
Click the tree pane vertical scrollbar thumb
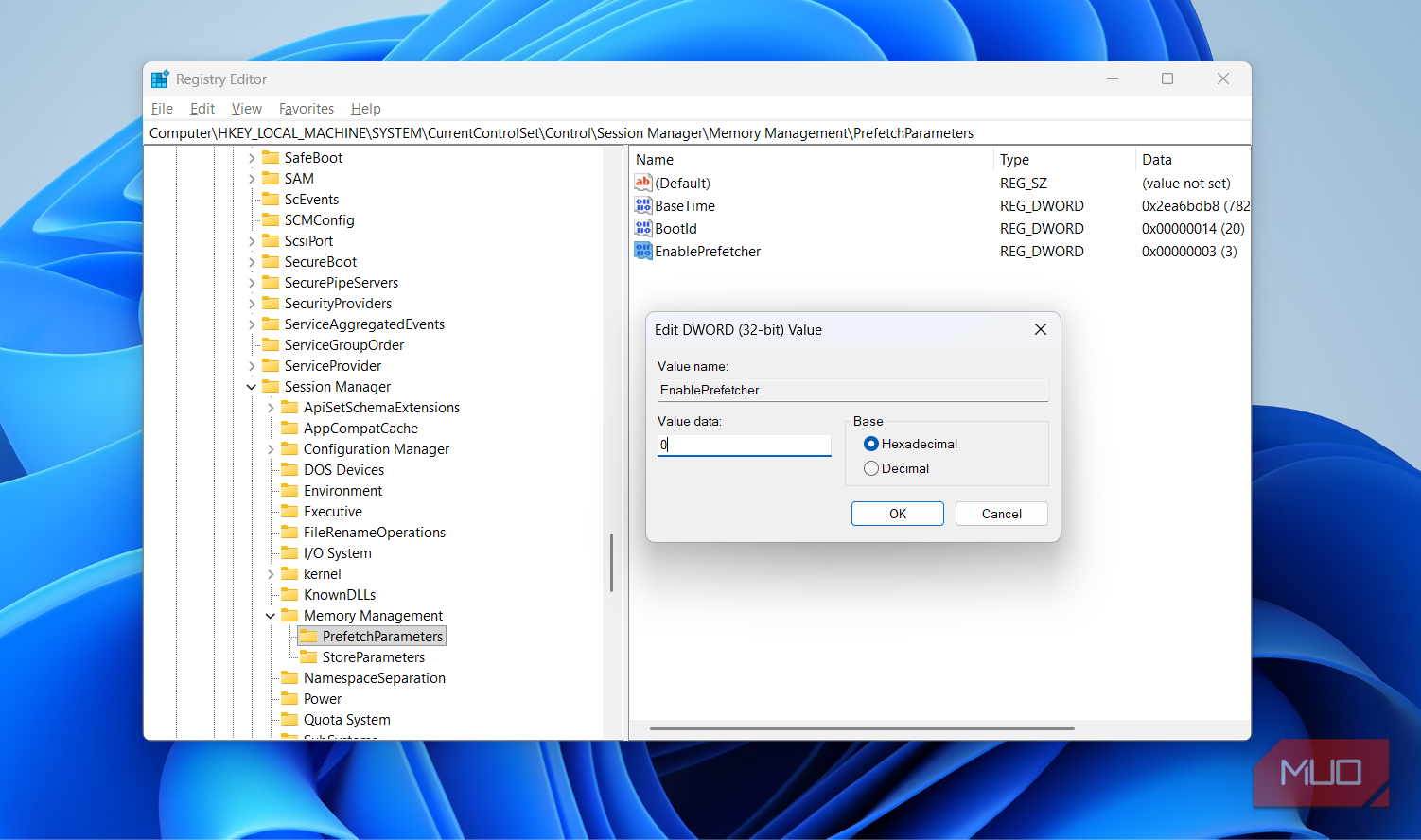[612, 563]
